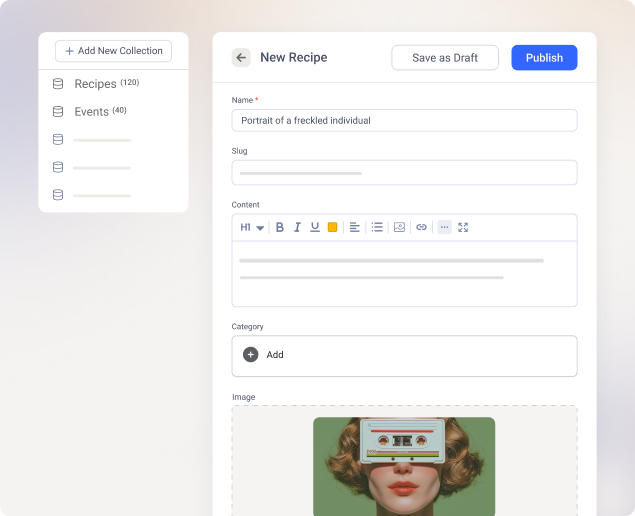Click the database icon beside Recipes
The height and width of the screenshot is (516, 635).
58,84
